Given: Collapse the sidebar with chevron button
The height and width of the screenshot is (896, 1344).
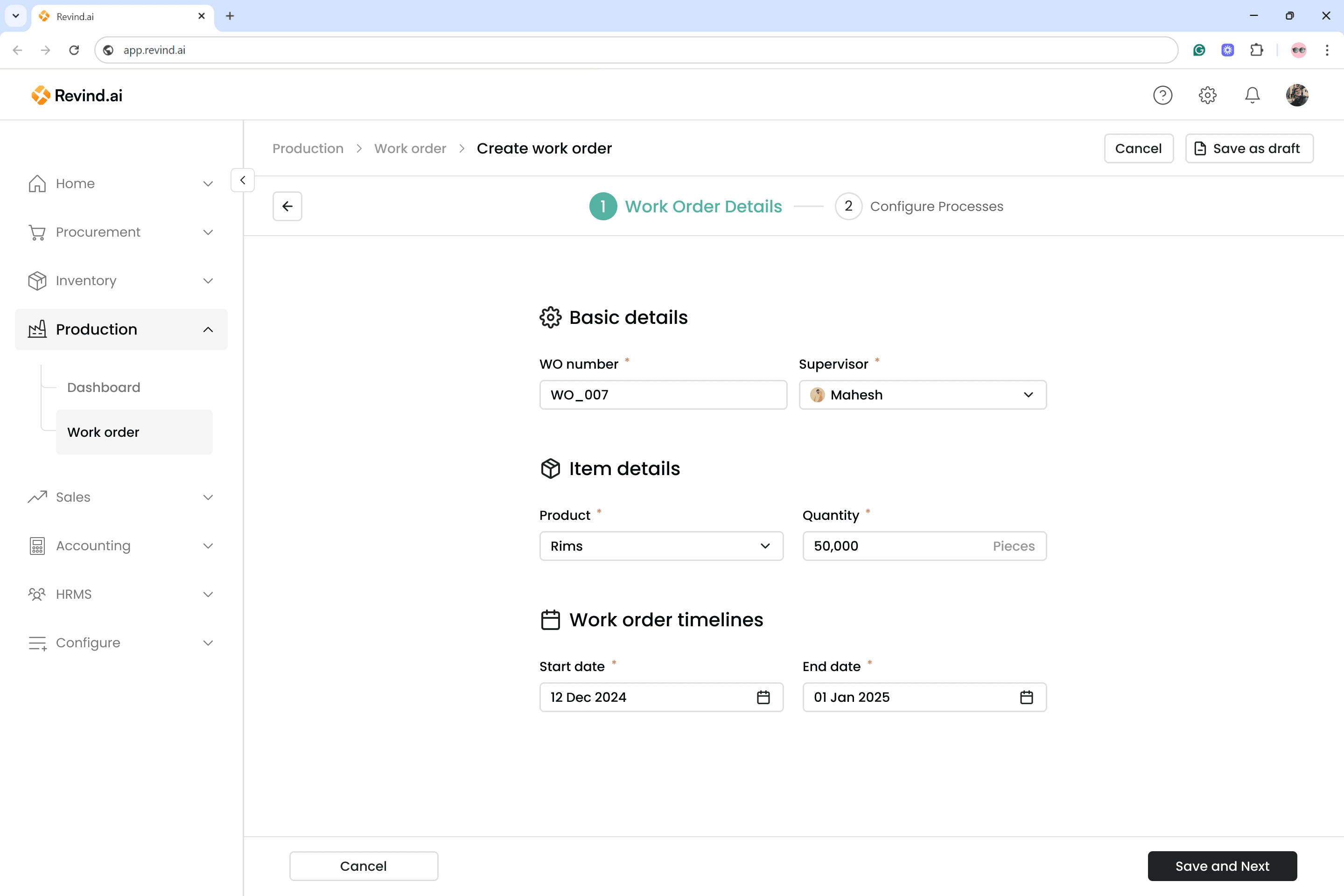Looking at the screenshot, I should (x=242, y=180).
